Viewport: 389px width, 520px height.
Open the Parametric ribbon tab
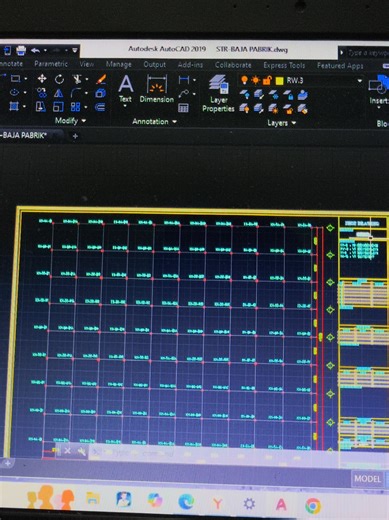pyautogui.click(x=51, y=64)
